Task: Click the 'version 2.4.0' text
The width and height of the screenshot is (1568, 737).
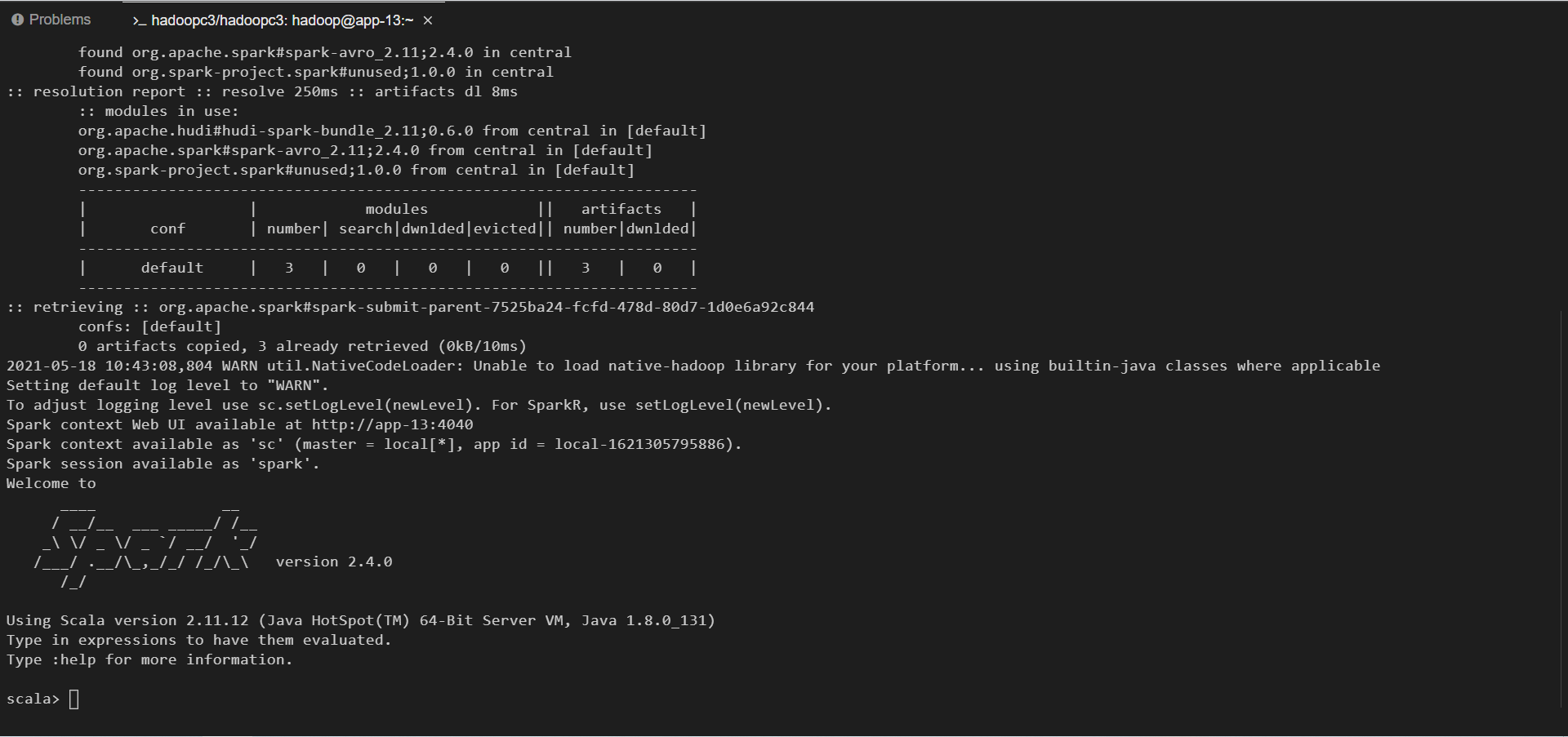Action: [x=334, y=562]
